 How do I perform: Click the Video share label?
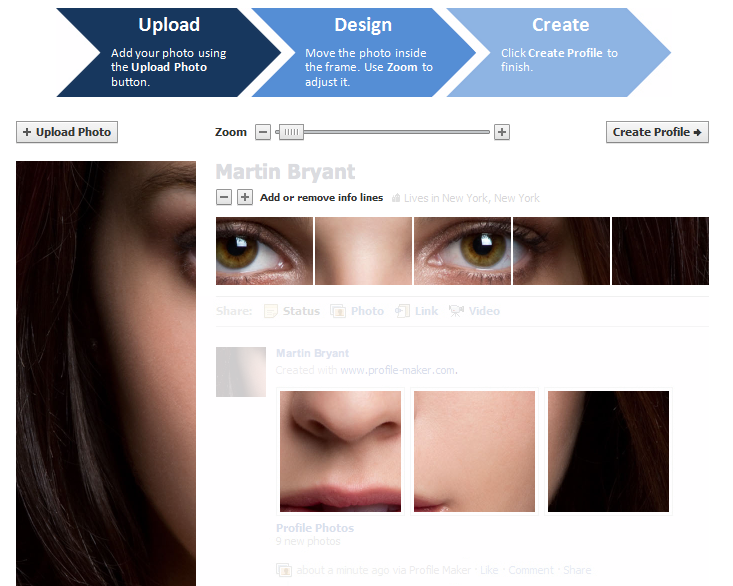click(484, 311)
